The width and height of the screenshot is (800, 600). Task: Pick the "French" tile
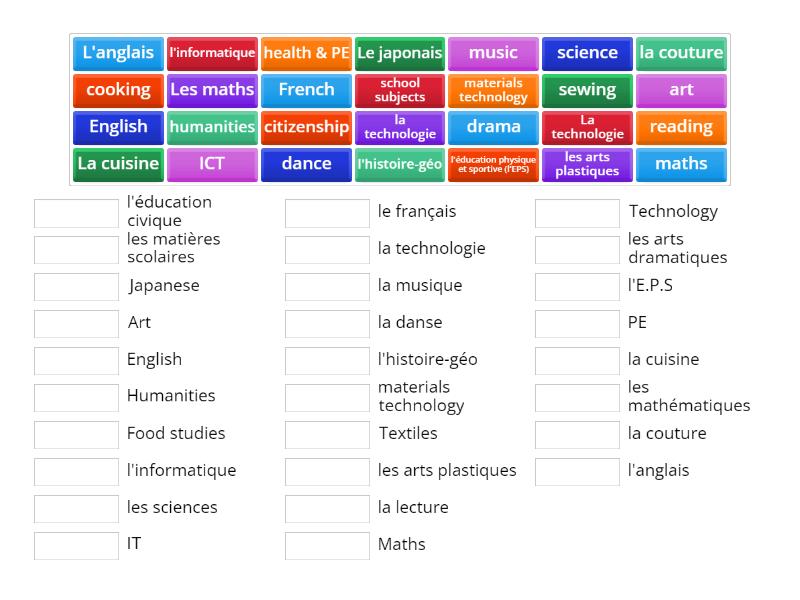click(x=306, y=90)
